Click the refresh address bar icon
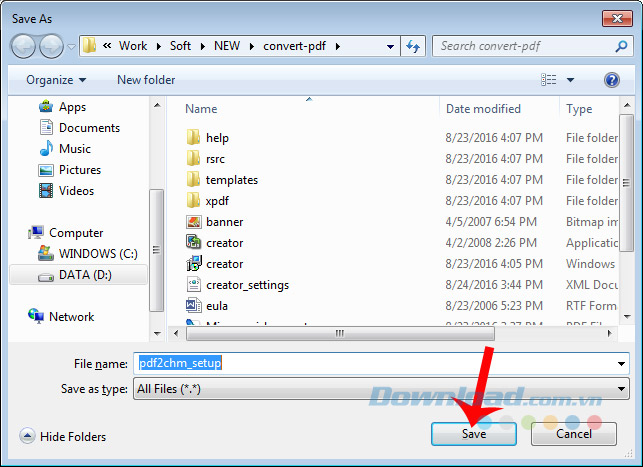 412,46
